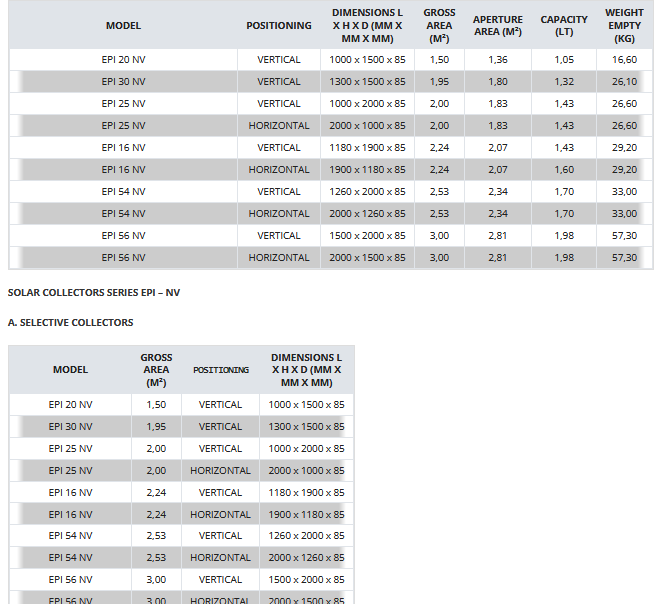Click 'Solar Collectors Series EPI – NV' heading
The height and width of the screenshot is (604, 654).
93,293
